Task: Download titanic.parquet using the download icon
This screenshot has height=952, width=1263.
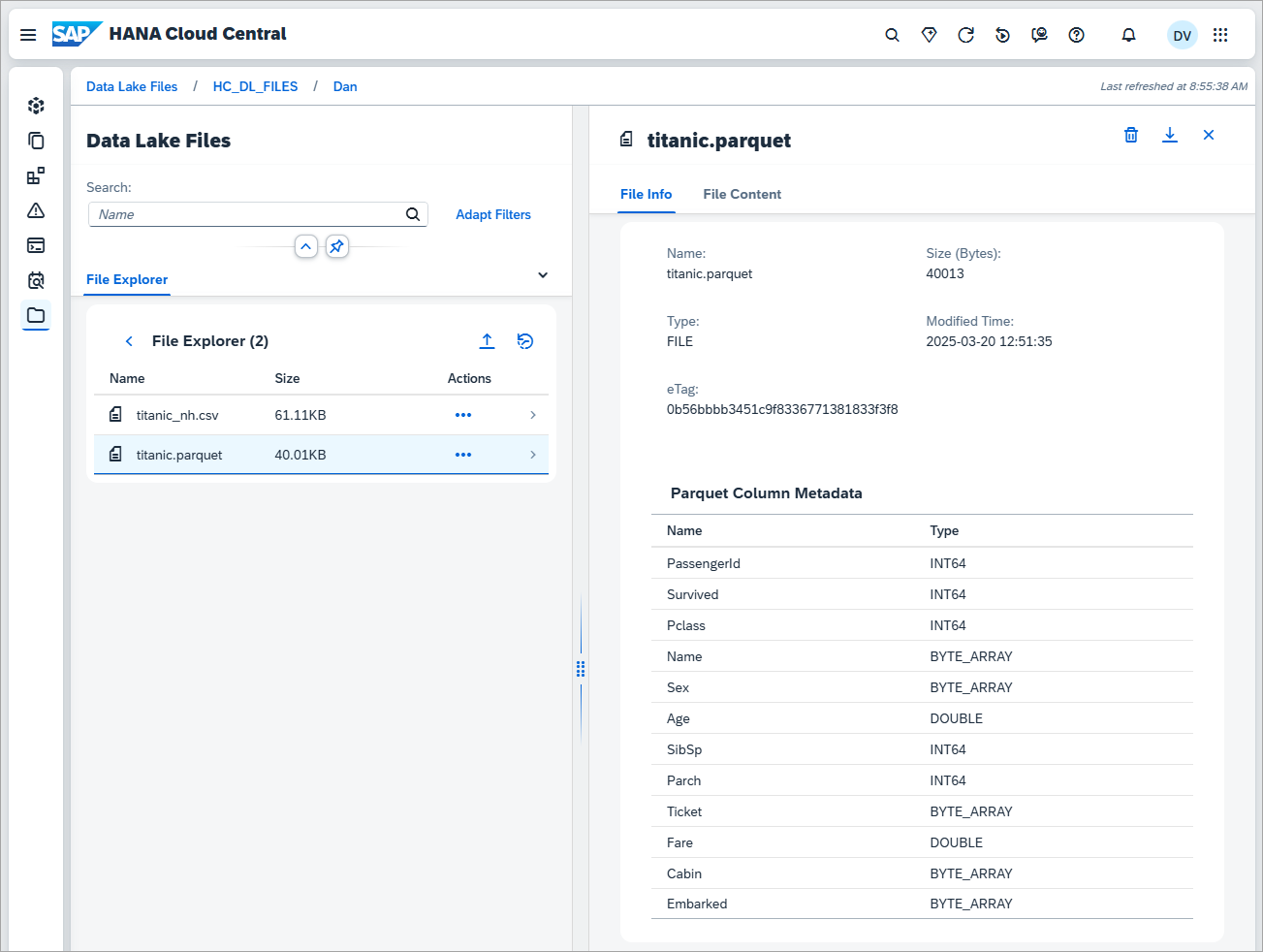Action: (1170, 135)
